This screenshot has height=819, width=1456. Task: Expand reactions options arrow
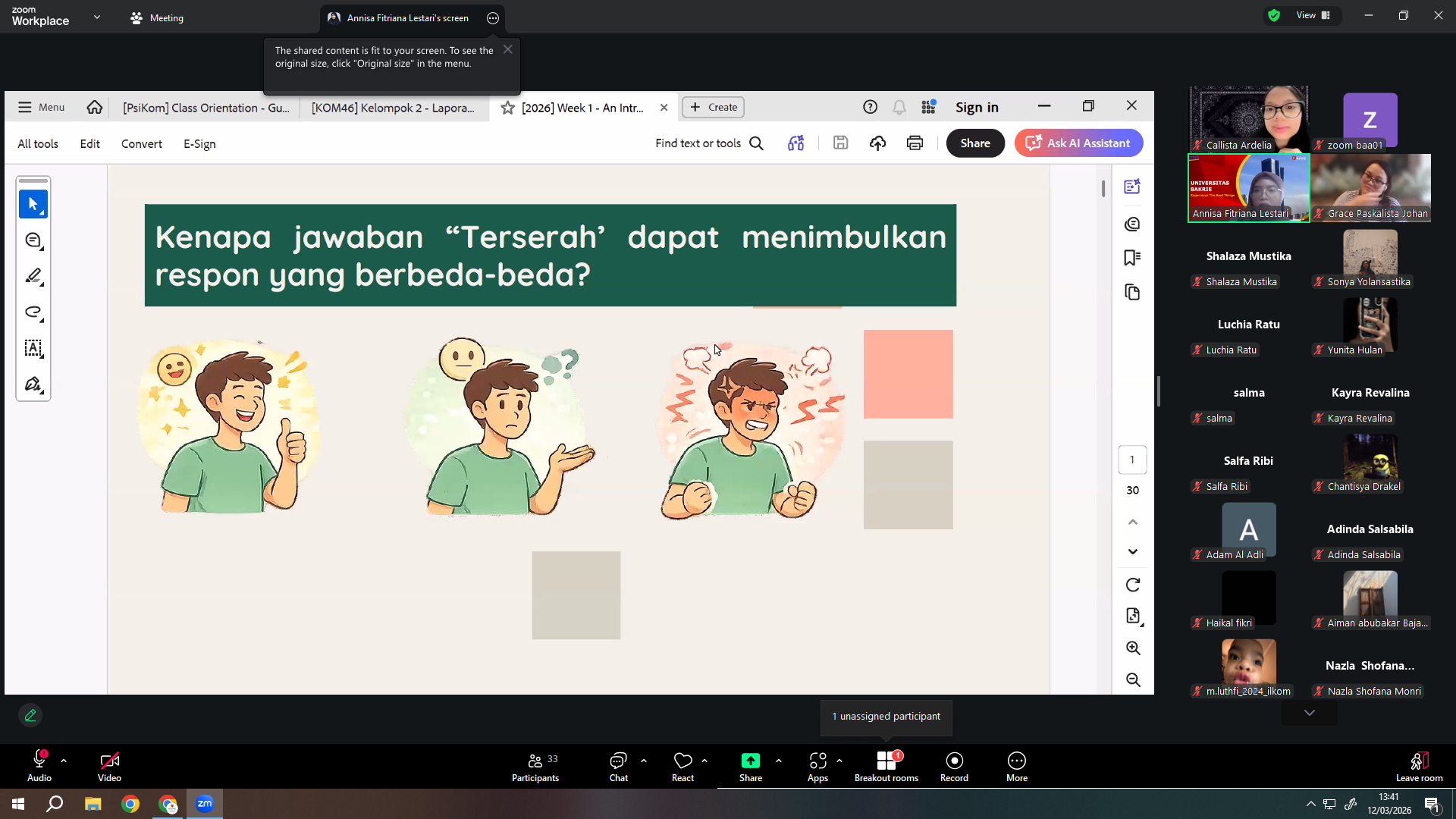[x=704, y=761]
